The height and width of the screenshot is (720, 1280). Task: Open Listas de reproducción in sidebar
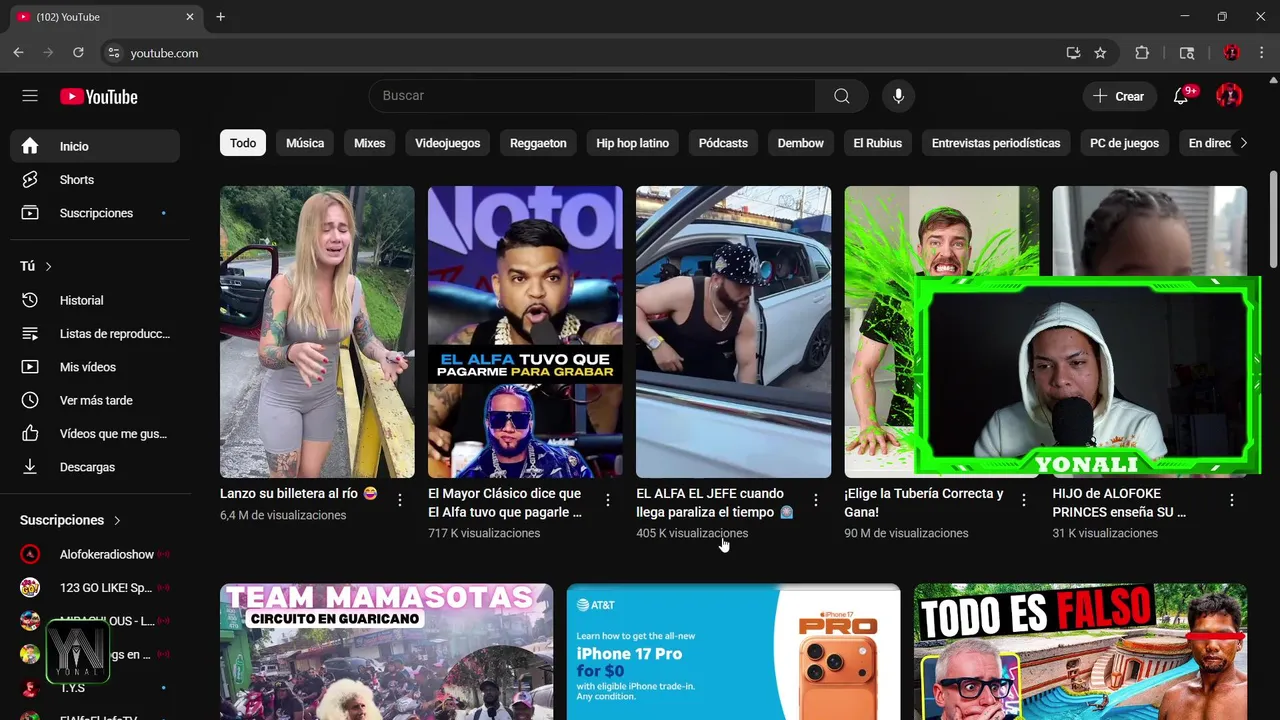95,334
